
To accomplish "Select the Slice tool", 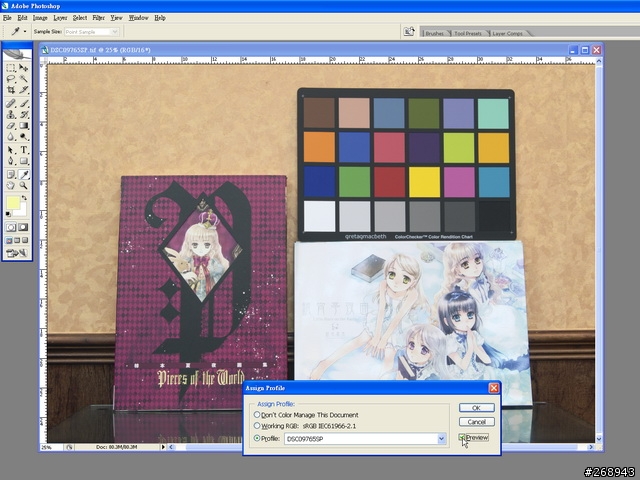I will (23, 89).
